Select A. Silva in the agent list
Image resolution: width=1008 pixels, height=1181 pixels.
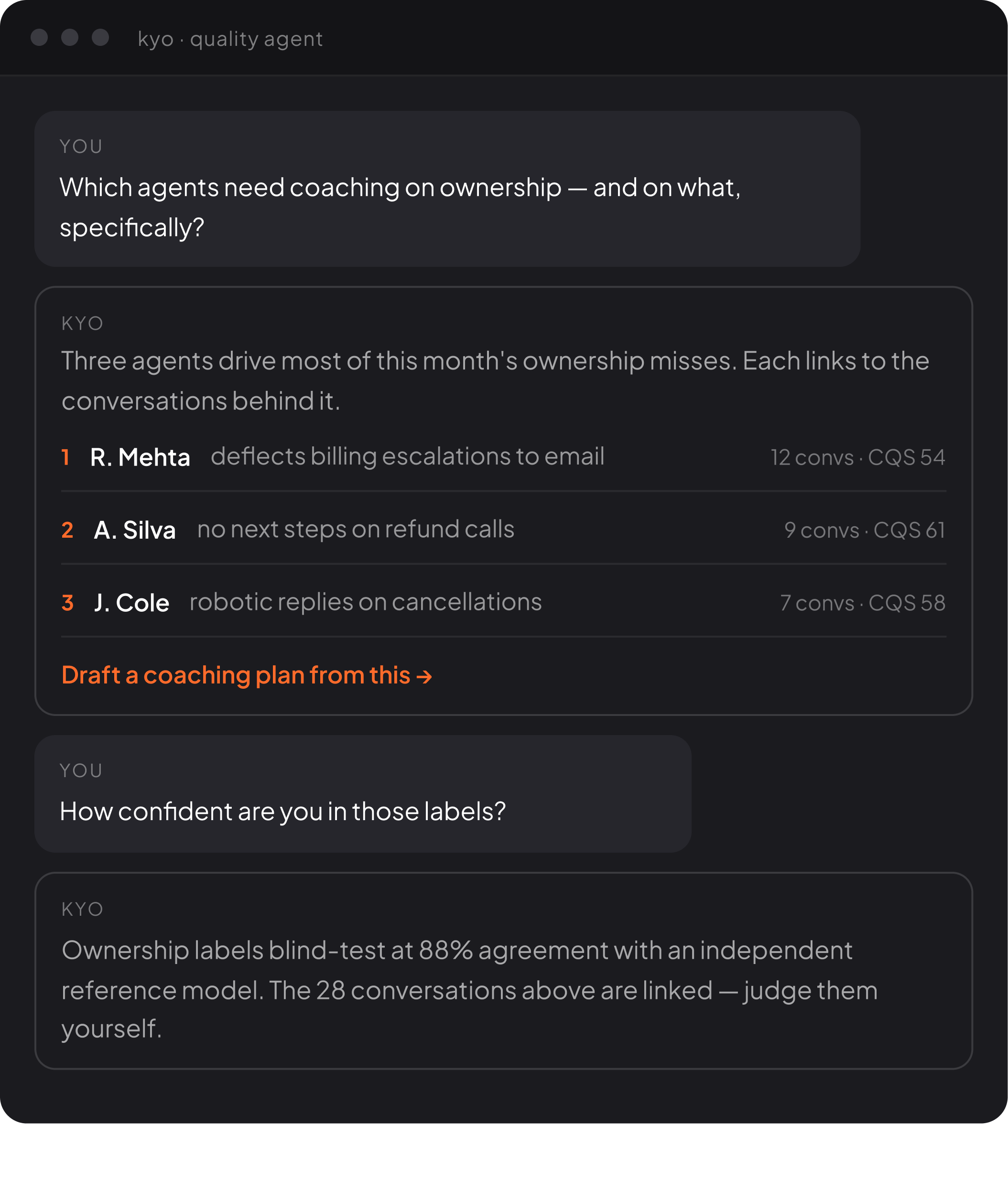135,530
